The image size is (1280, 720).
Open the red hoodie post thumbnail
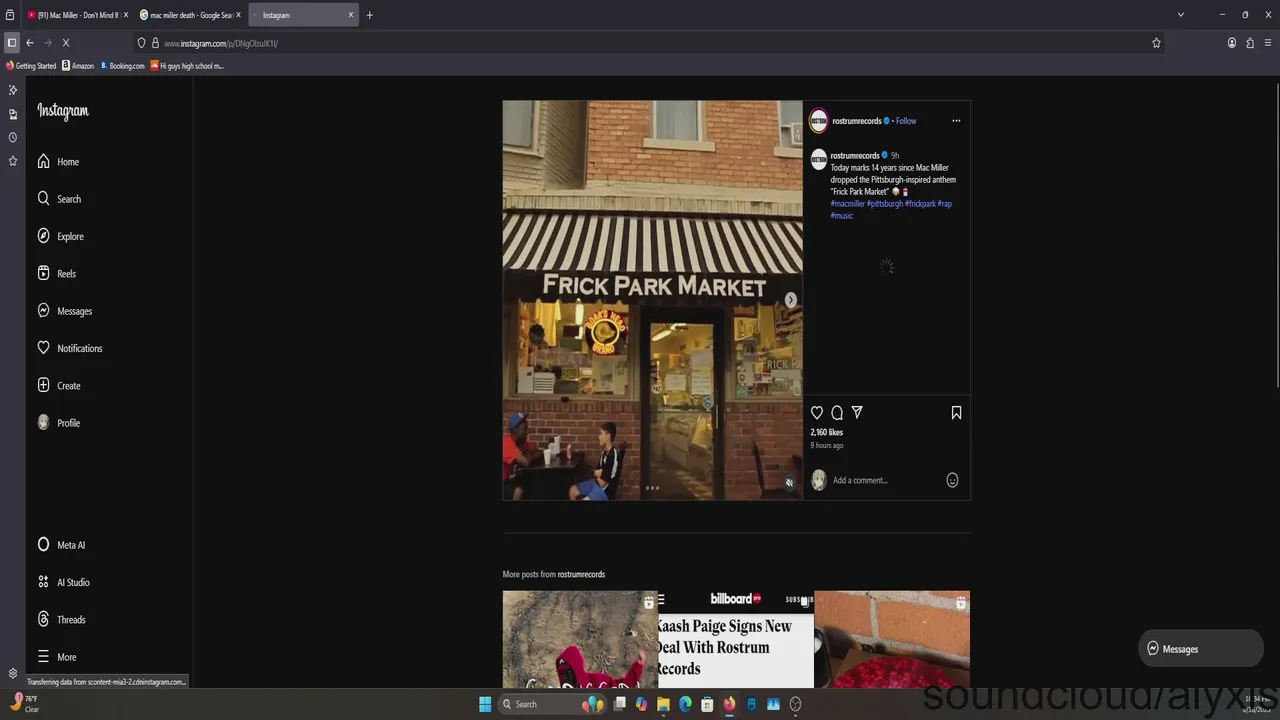coord(580,639)
